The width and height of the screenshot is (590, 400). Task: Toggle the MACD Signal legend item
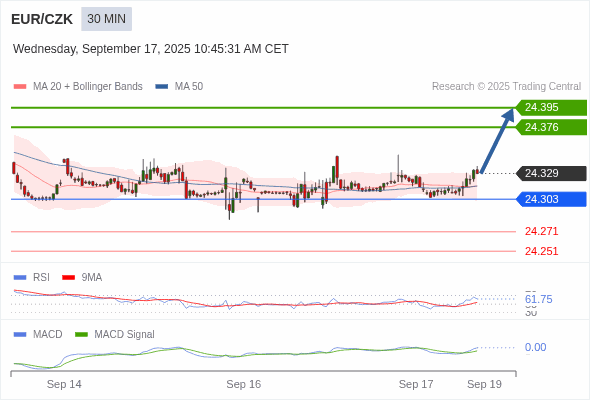coord(115,334)
